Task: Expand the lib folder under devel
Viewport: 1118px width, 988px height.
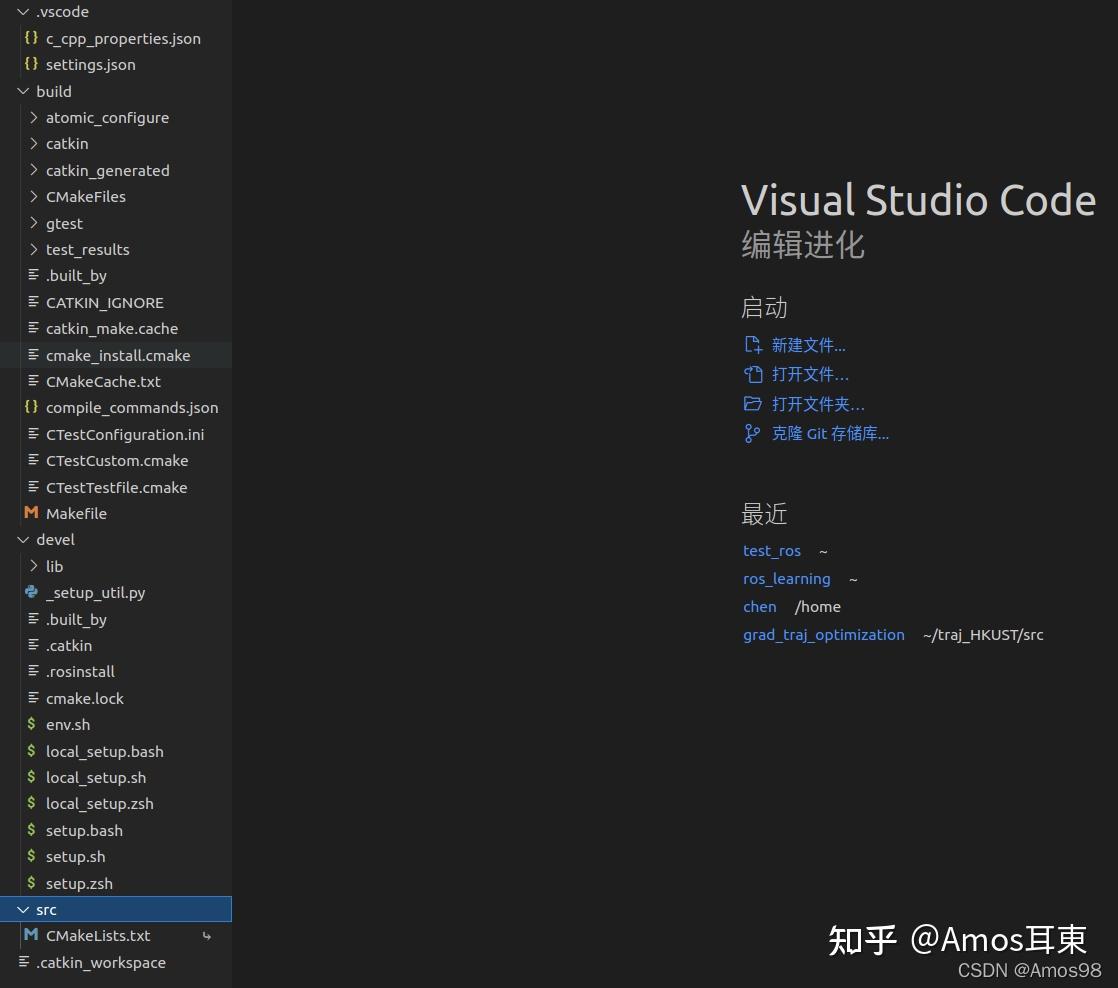Action: 34,566
